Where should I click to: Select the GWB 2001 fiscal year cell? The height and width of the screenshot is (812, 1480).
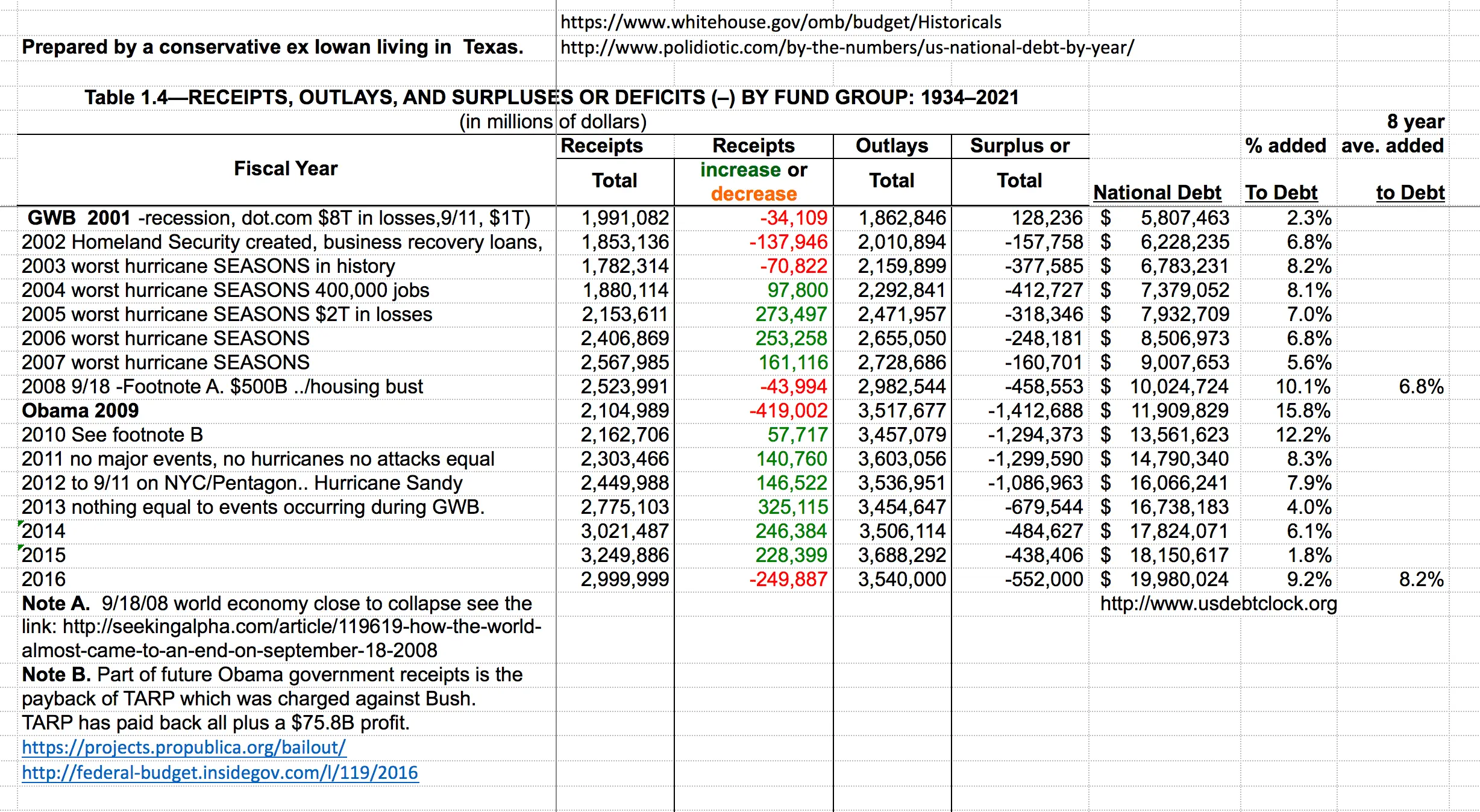[x=283, y=217]
